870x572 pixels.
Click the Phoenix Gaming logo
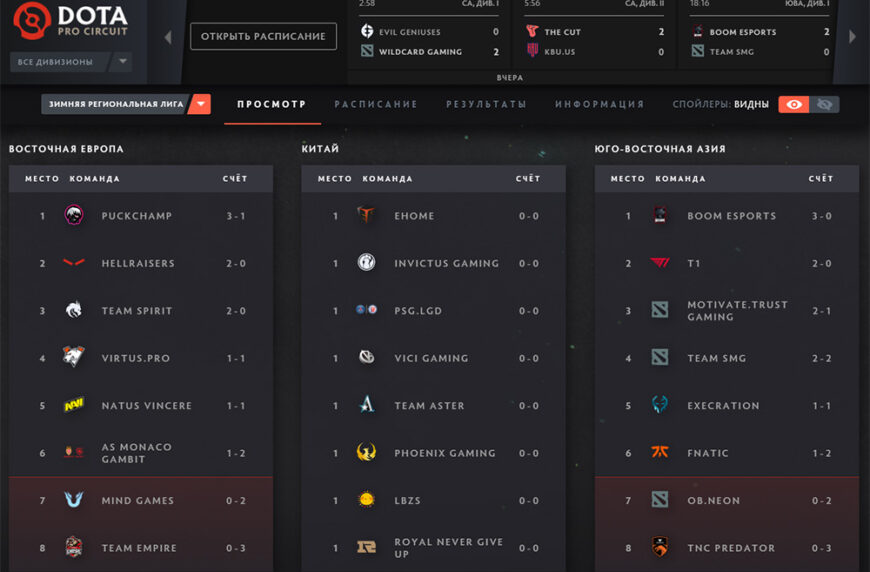pyautogui.click(x=366, y=452)
